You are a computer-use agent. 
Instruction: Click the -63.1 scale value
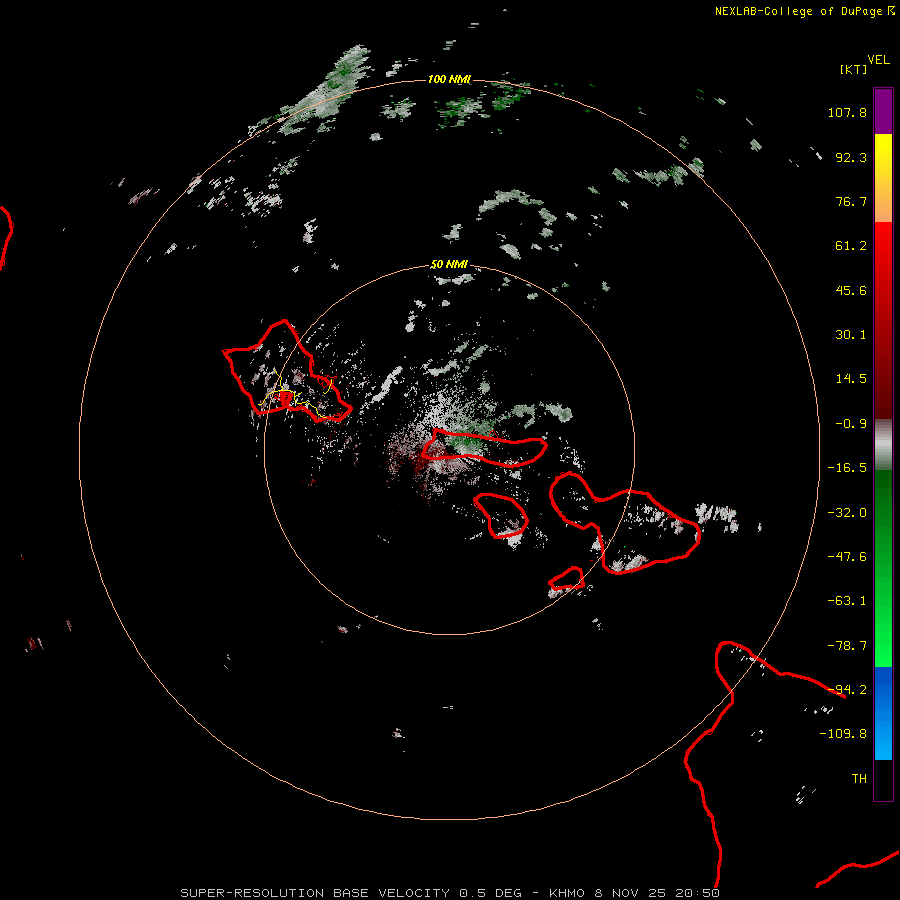(x=847, y=601)
